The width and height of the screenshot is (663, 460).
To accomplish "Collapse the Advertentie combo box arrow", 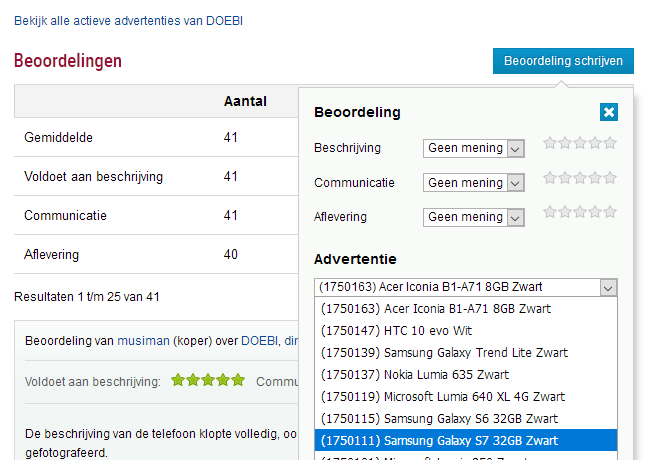I will click(x=608, y=287).
